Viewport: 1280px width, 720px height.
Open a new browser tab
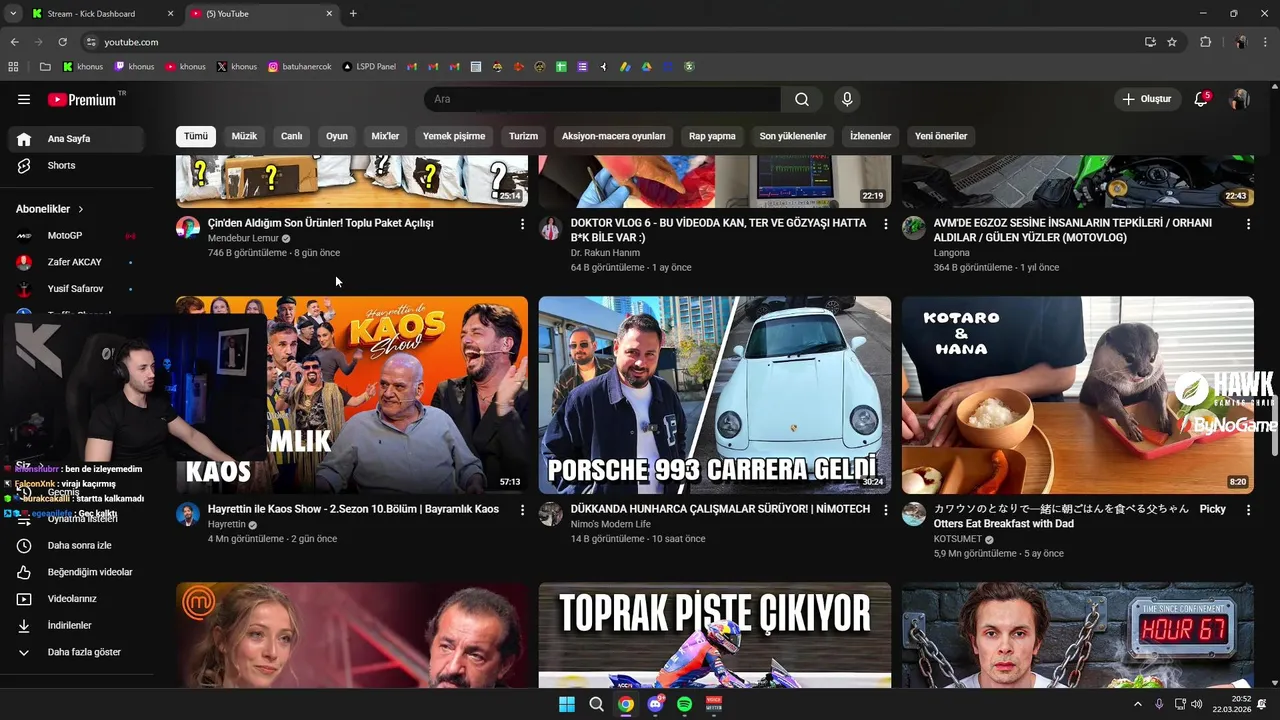353,14
